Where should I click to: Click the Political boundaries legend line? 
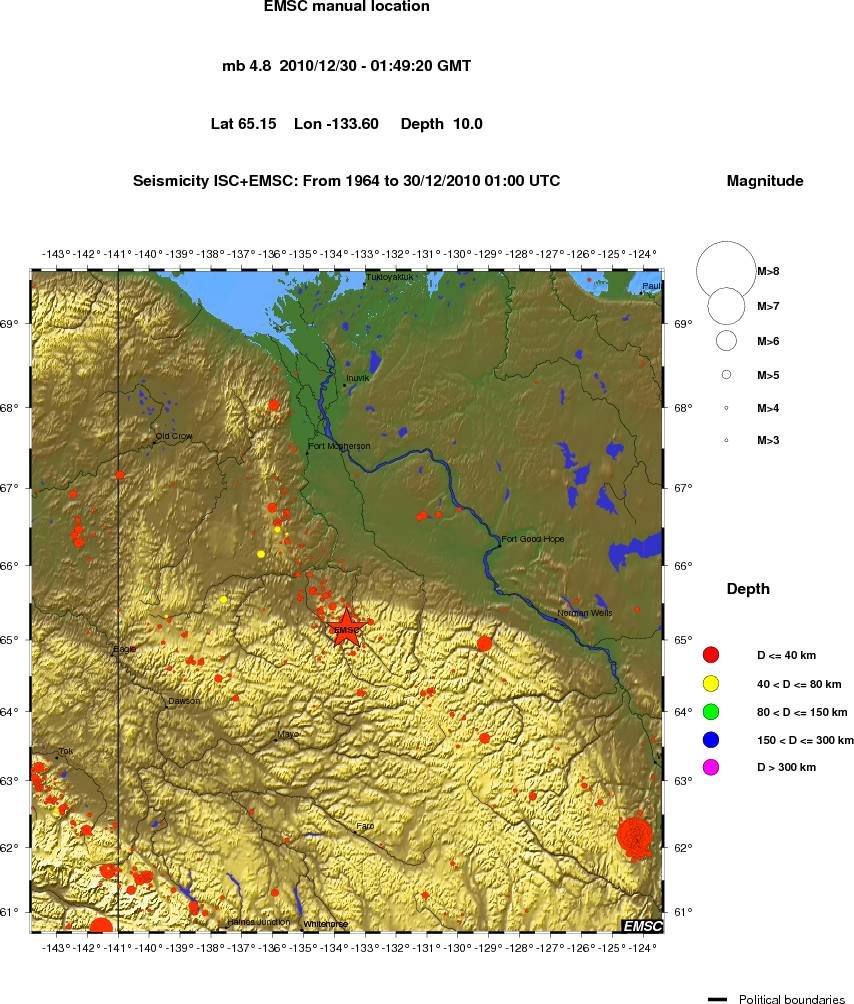tap(718, 999)
